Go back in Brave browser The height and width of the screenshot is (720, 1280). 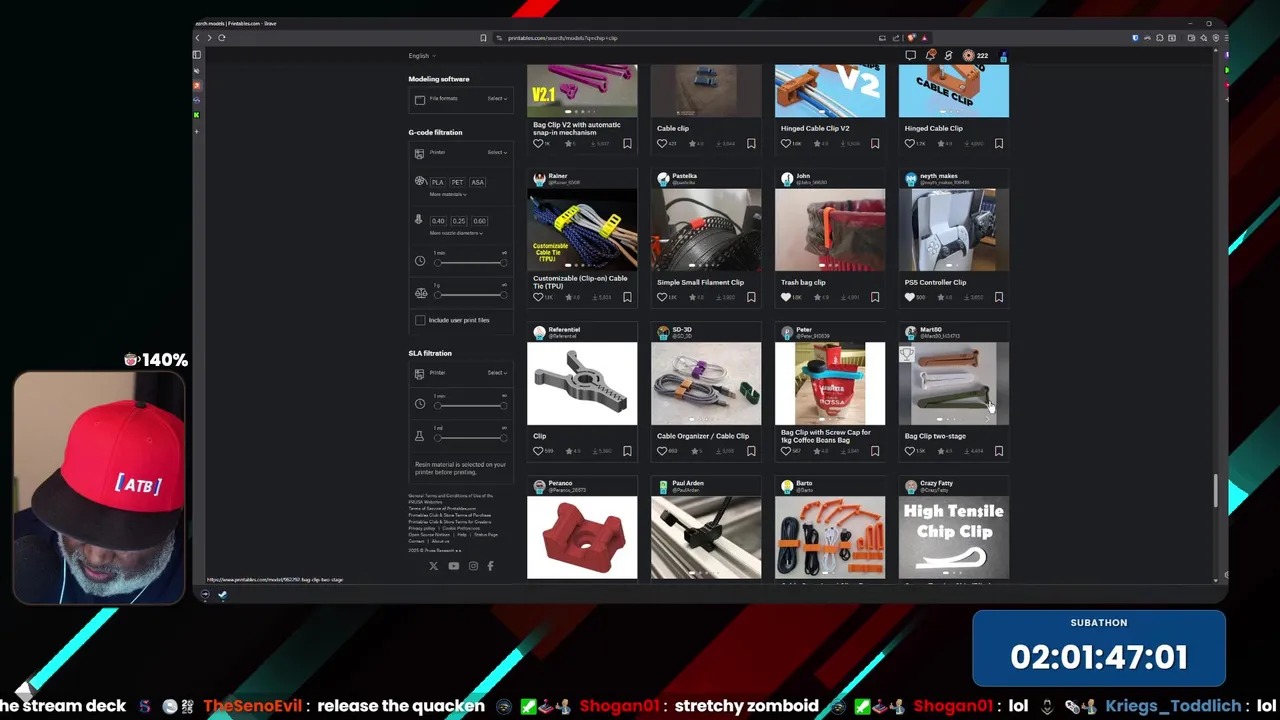pos(198,38)
